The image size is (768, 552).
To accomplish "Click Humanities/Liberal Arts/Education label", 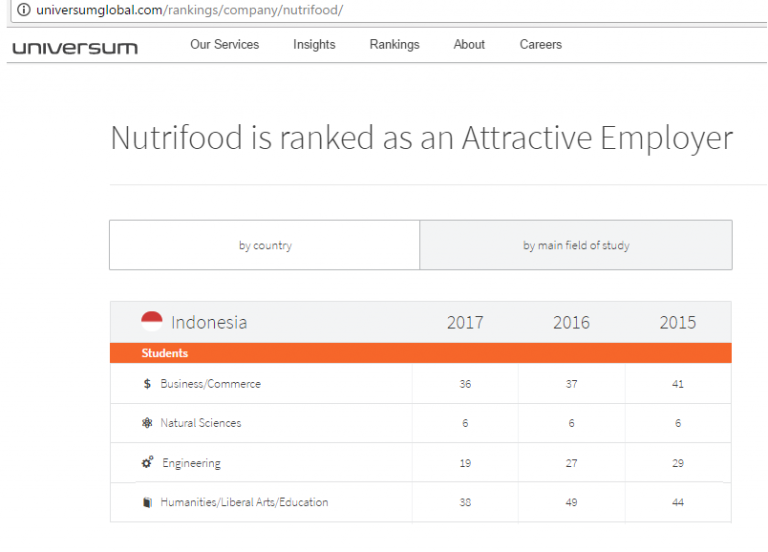I will point(244,502).
